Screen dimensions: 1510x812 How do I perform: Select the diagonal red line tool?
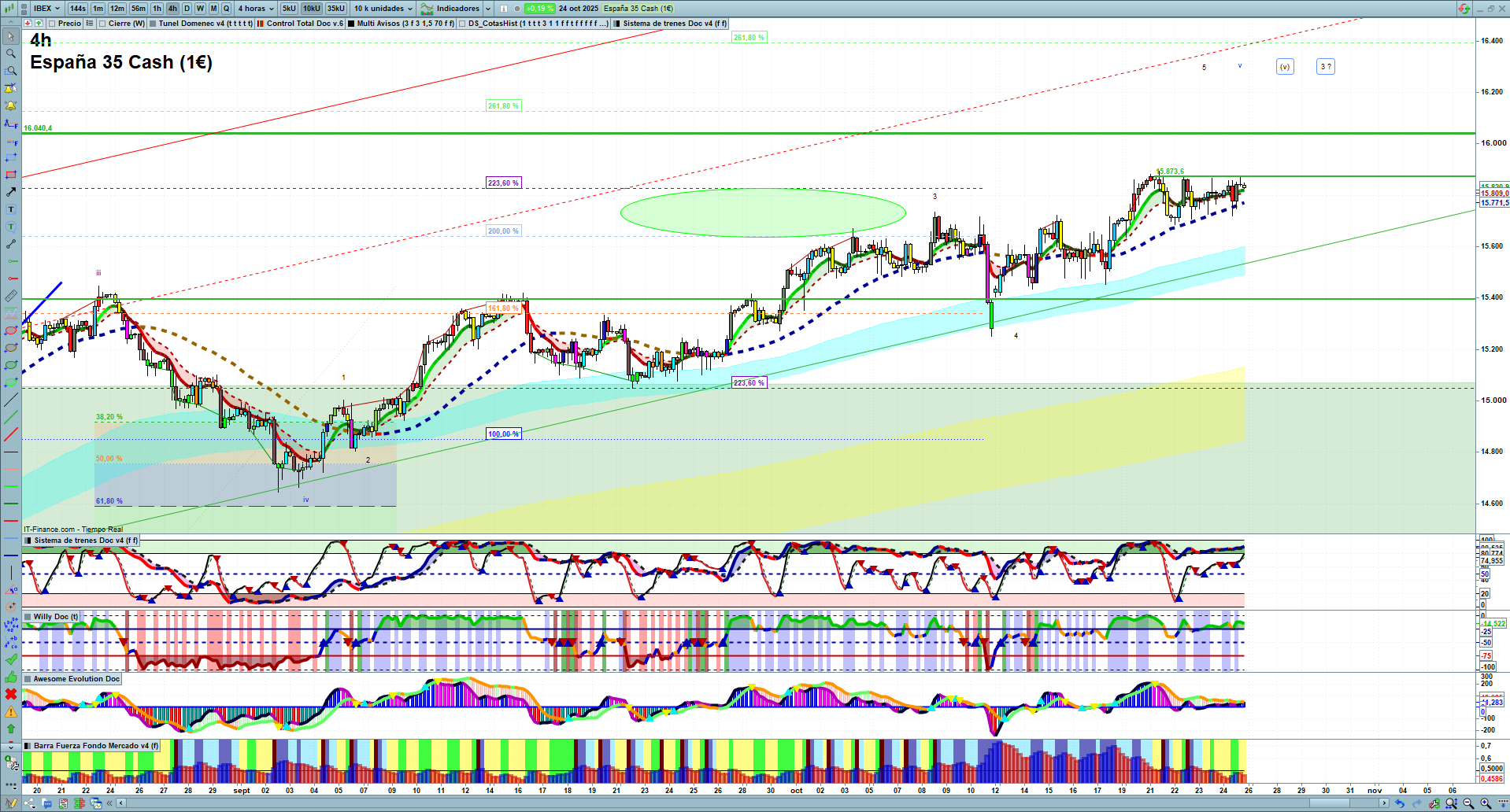(x=11, y=434)
